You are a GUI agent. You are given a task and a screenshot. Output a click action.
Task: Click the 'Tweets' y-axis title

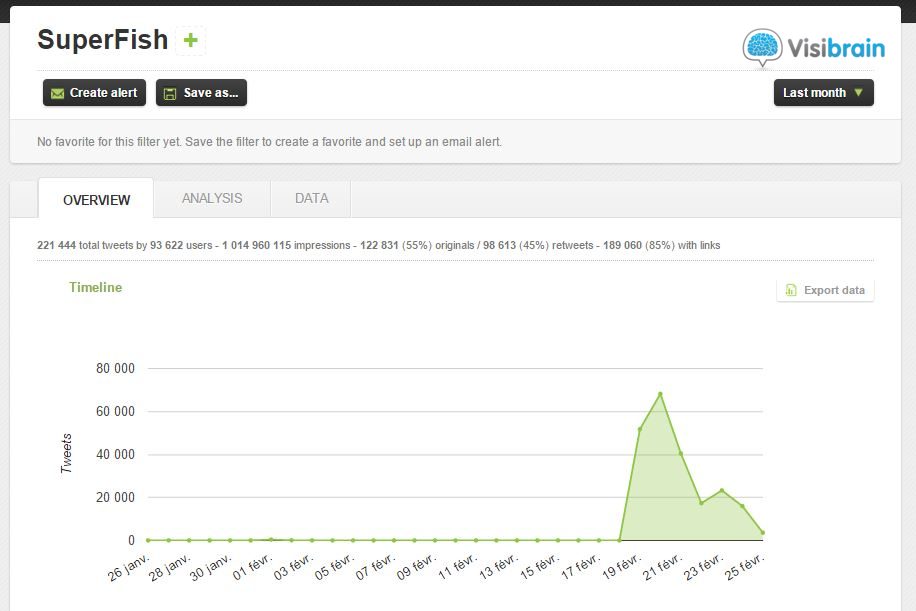pyautogui.click(x=66, y=453)
